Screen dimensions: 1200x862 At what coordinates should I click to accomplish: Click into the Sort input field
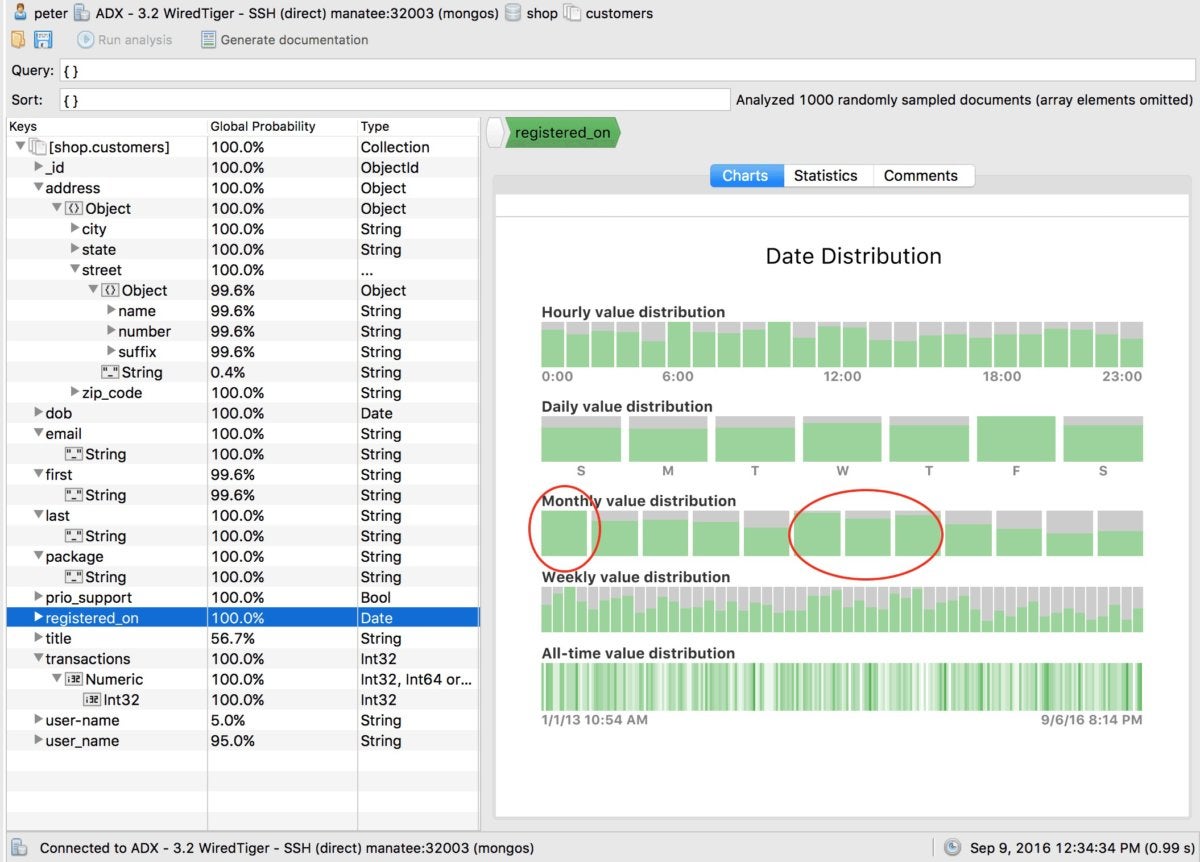[396, 100]
